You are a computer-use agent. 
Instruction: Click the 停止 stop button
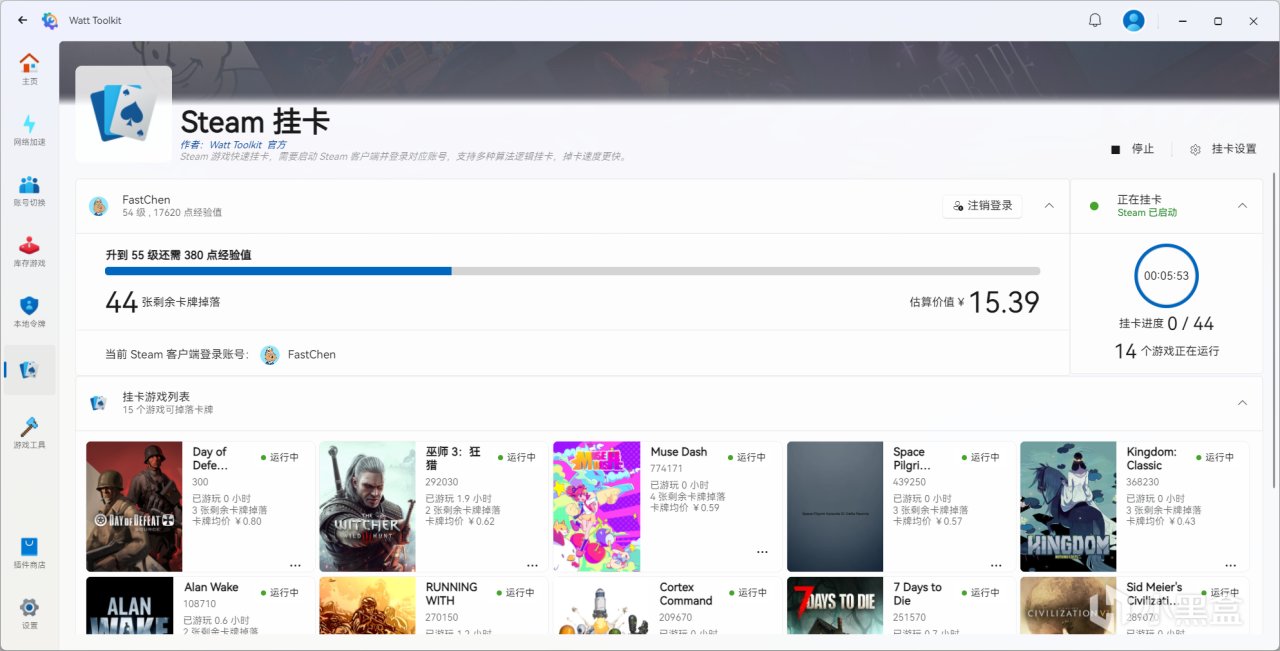click(x=1133, y=149)
